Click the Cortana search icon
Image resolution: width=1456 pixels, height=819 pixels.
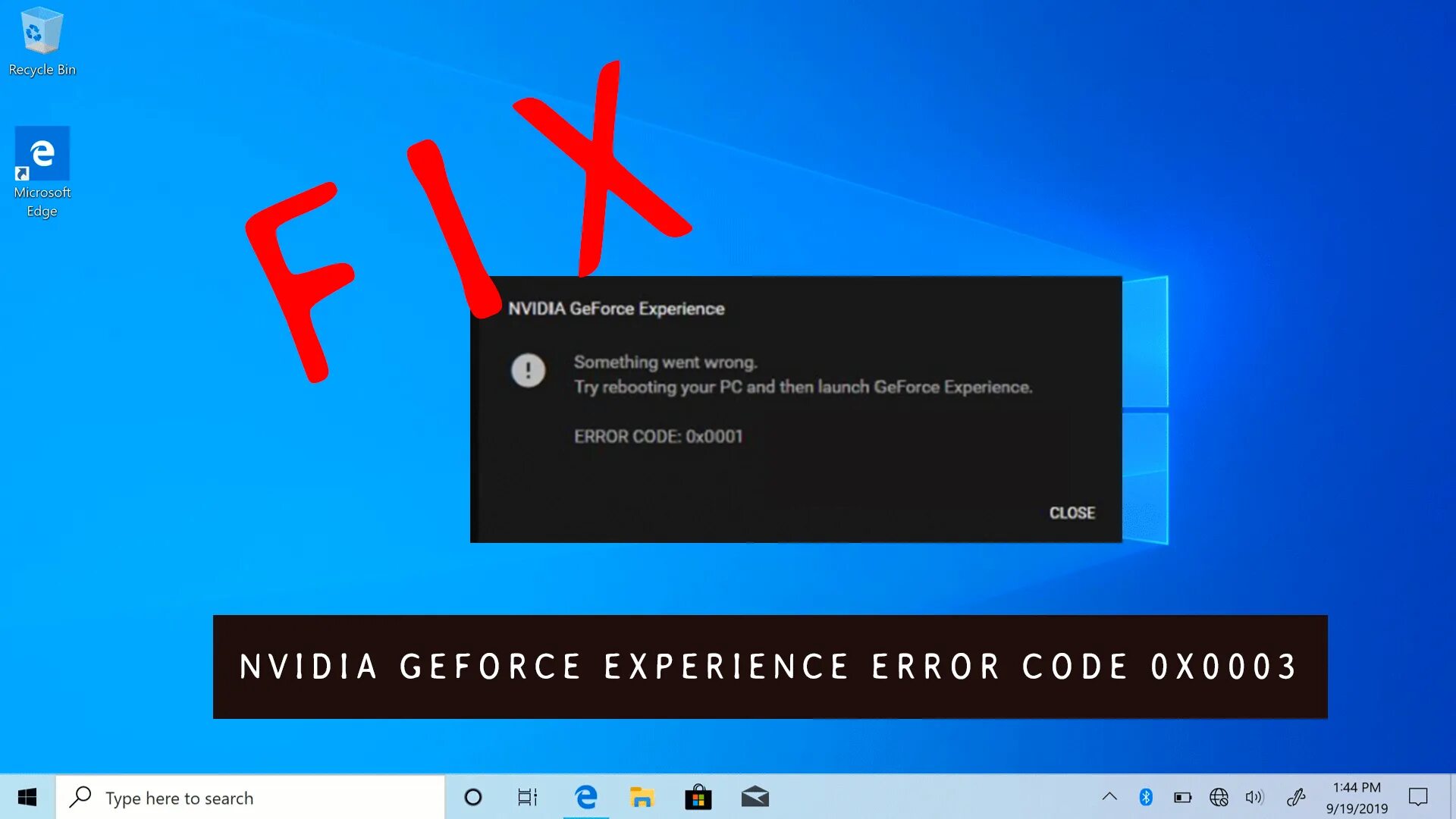click(x=471, y=797)
